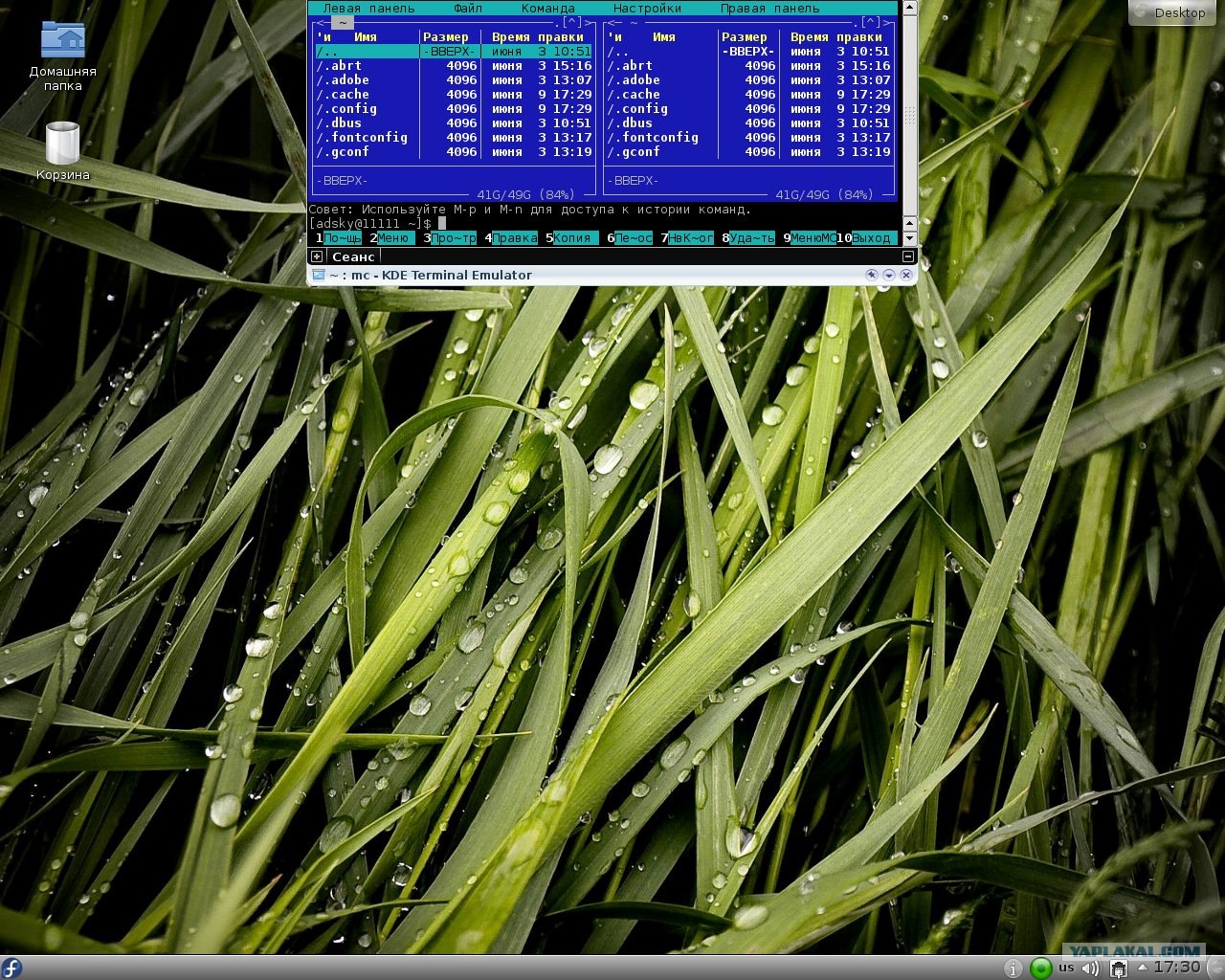Viewport: 1225px width, 980px height.
Task: Open the Файл menu in mc
Action: (x=468, y=8)
